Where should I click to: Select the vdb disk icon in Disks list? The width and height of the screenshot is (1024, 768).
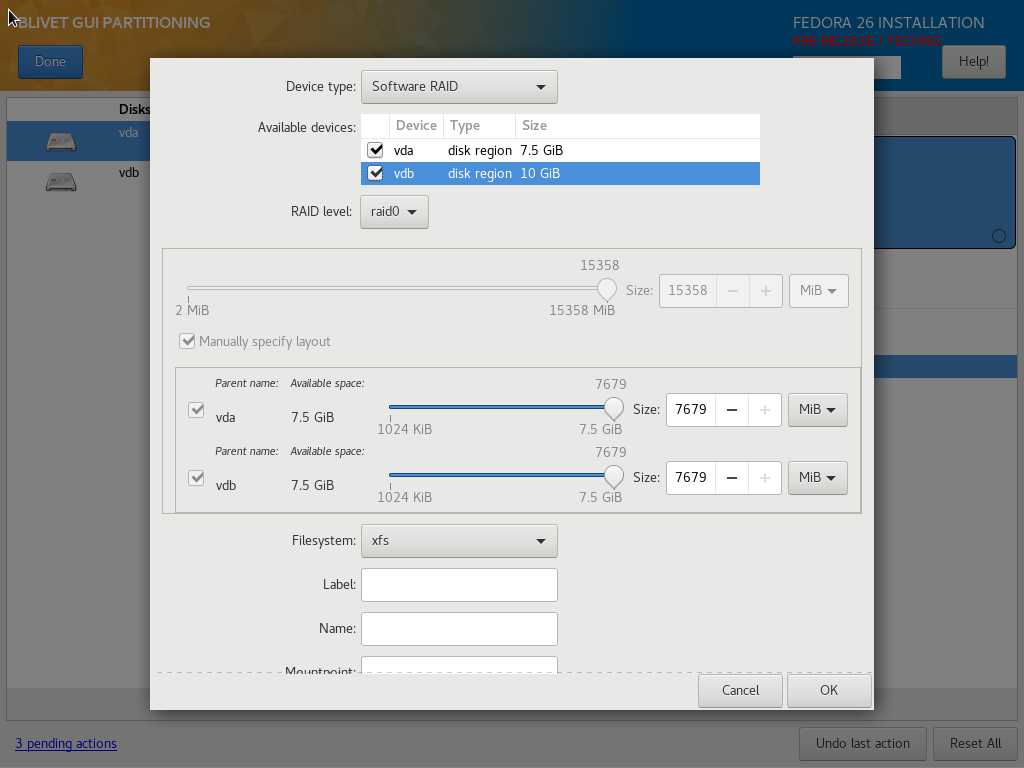point(61,182)
